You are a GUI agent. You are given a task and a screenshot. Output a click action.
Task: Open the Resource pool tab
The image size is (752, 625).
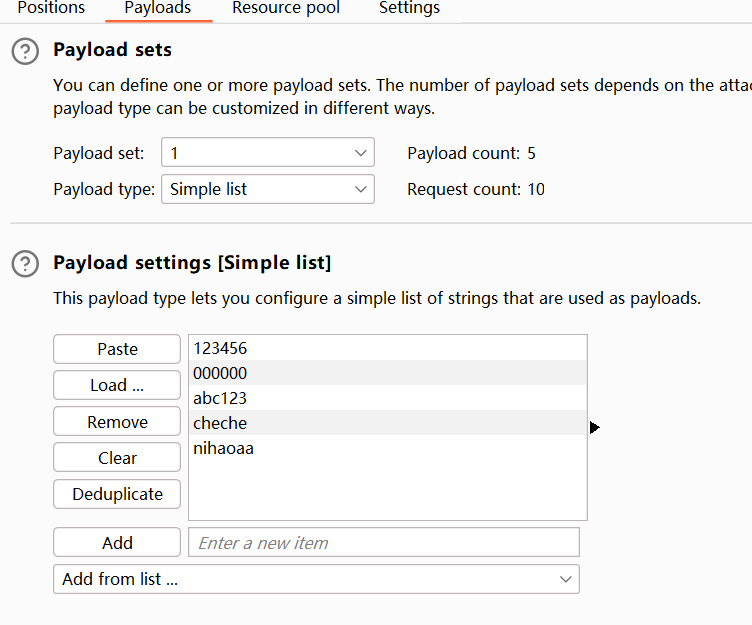[x=286, y=8]
